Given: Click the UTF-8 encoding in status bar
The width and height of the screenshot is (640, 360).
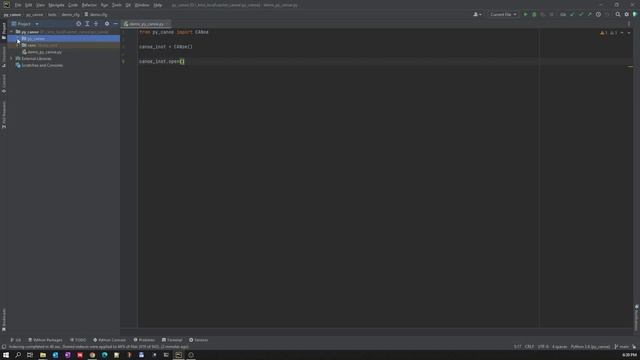Looking at the screenshot, I should [x=543, y=347].
